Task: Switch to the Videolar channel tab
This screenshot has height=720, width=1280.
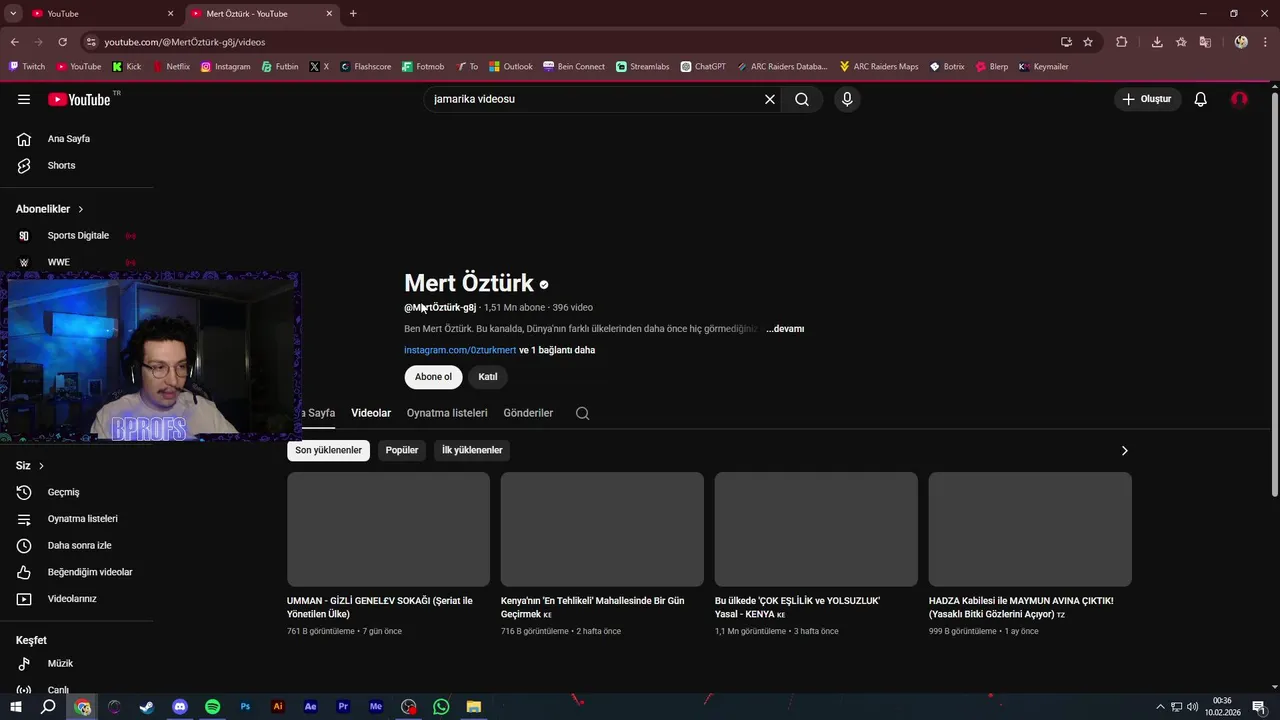Action: coord(371,413)
